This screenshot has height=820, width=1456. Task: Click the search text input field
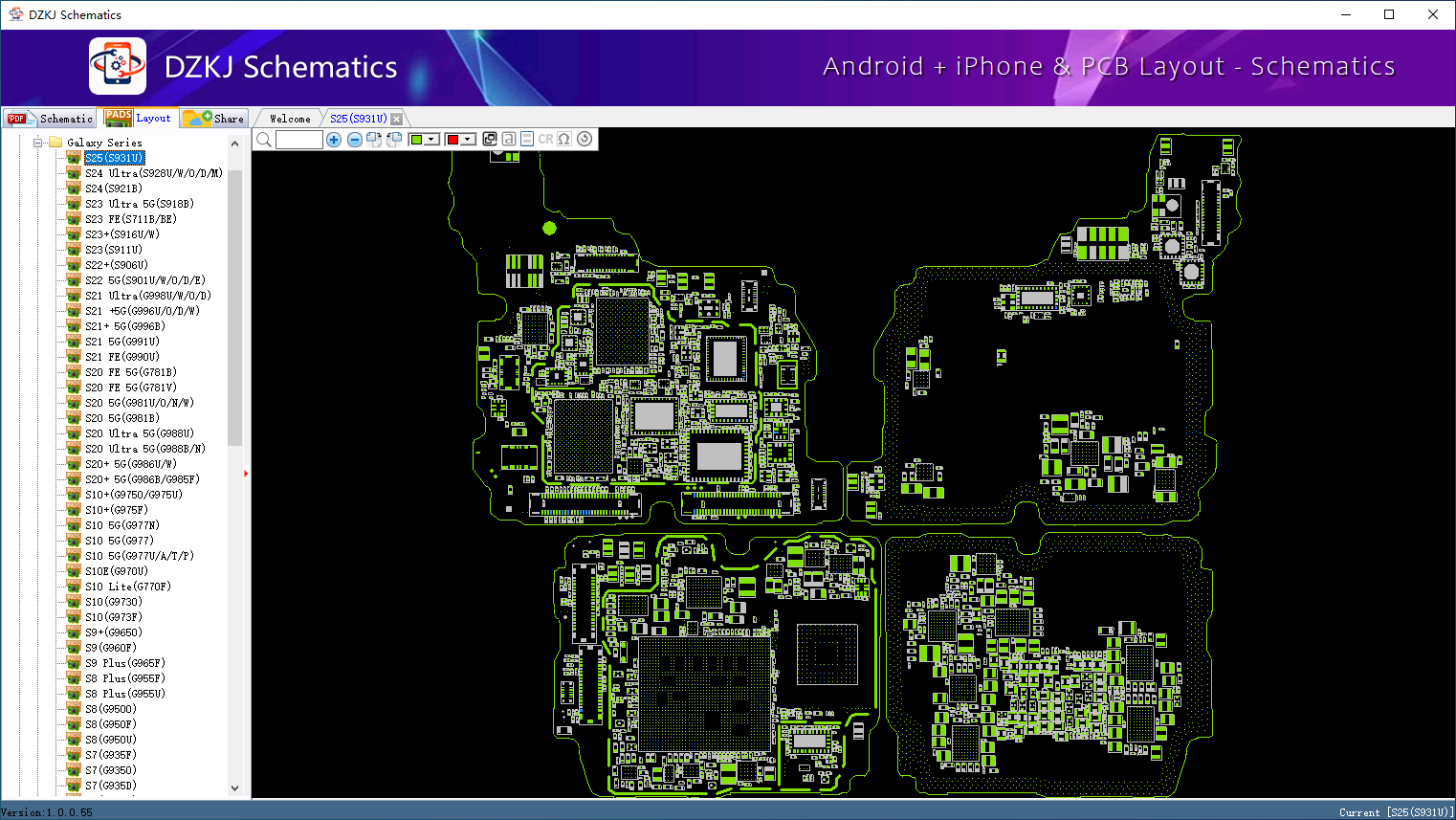(x=299, y=140)
